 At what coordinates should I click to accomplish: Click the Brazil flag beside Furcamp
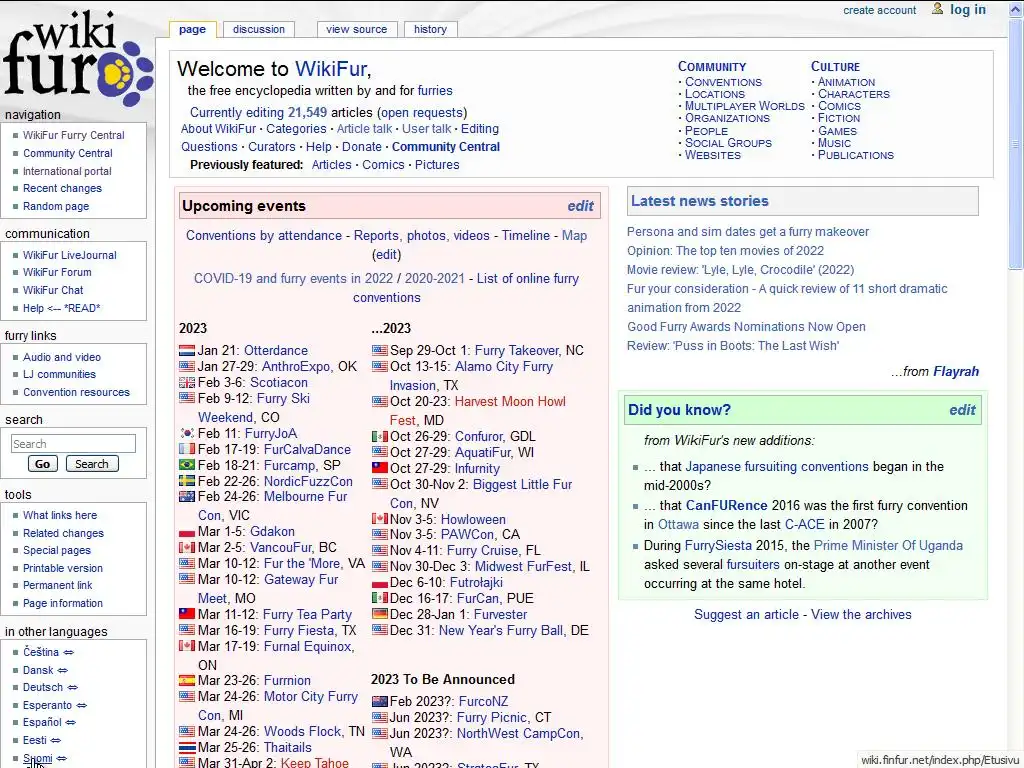tap(187, 465)
